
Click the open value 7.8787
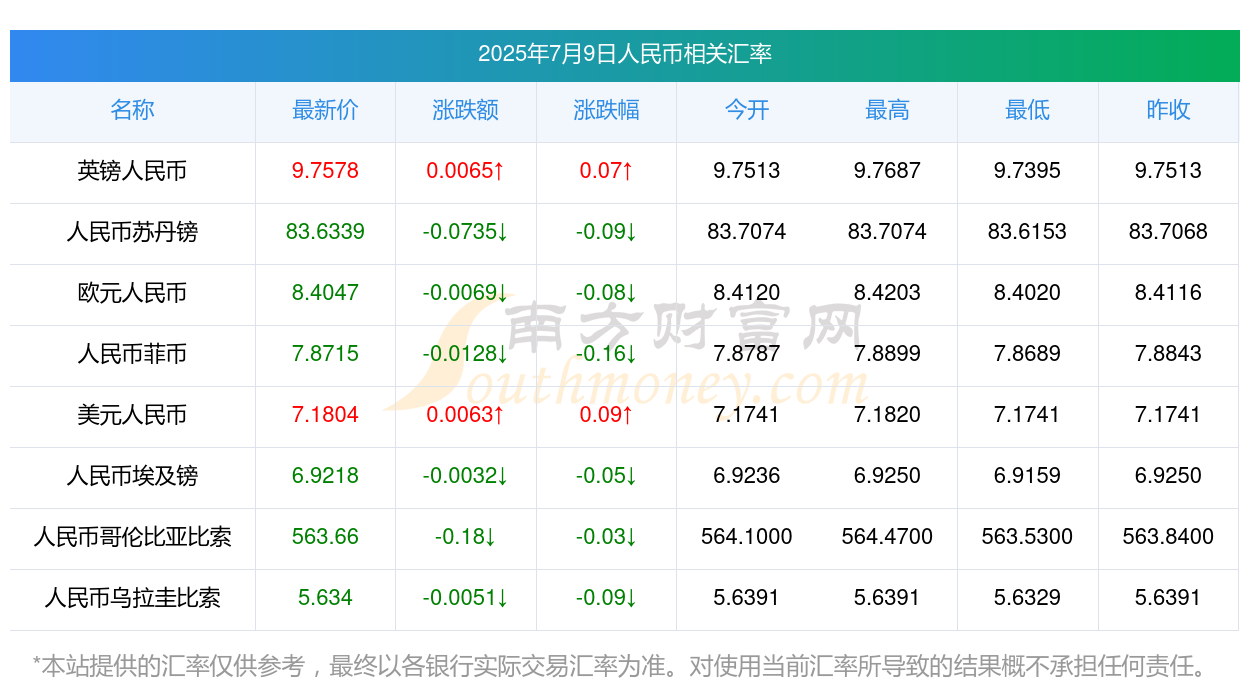click(747, 354)
